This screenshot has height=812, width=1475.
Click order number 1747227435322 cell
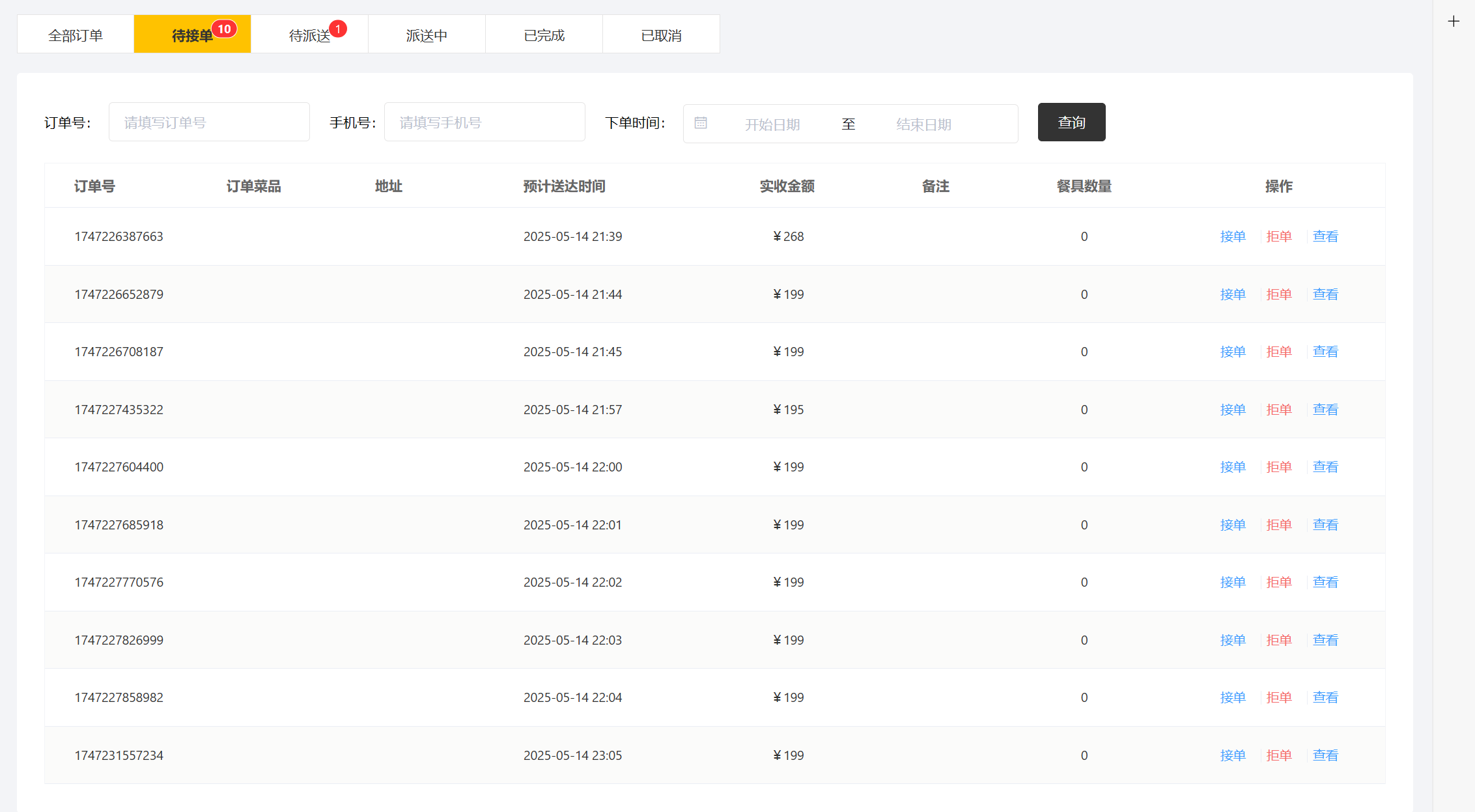(x=119, y=410)
